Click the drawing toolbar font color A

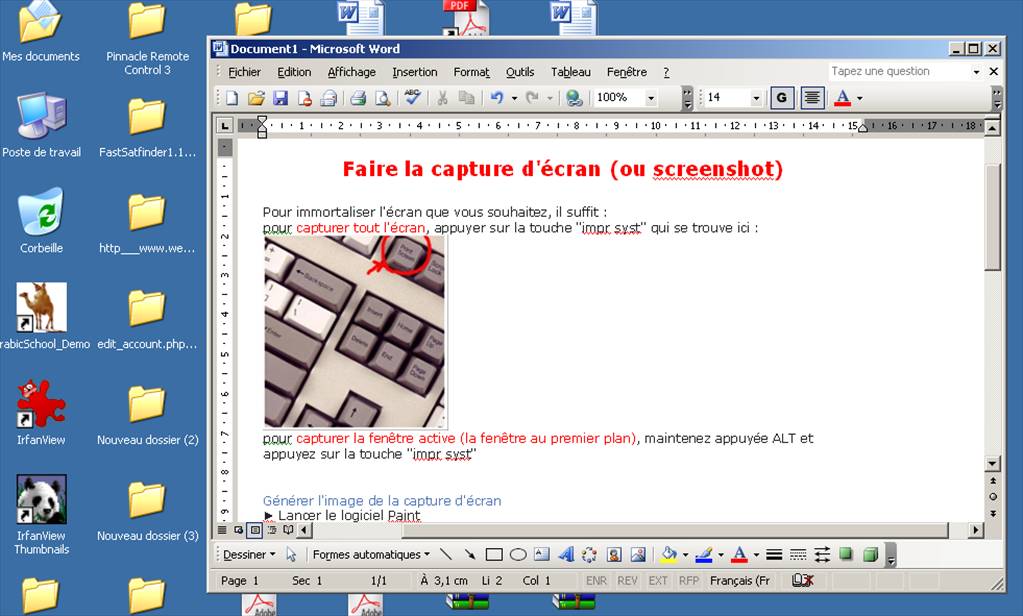(739, 555)
